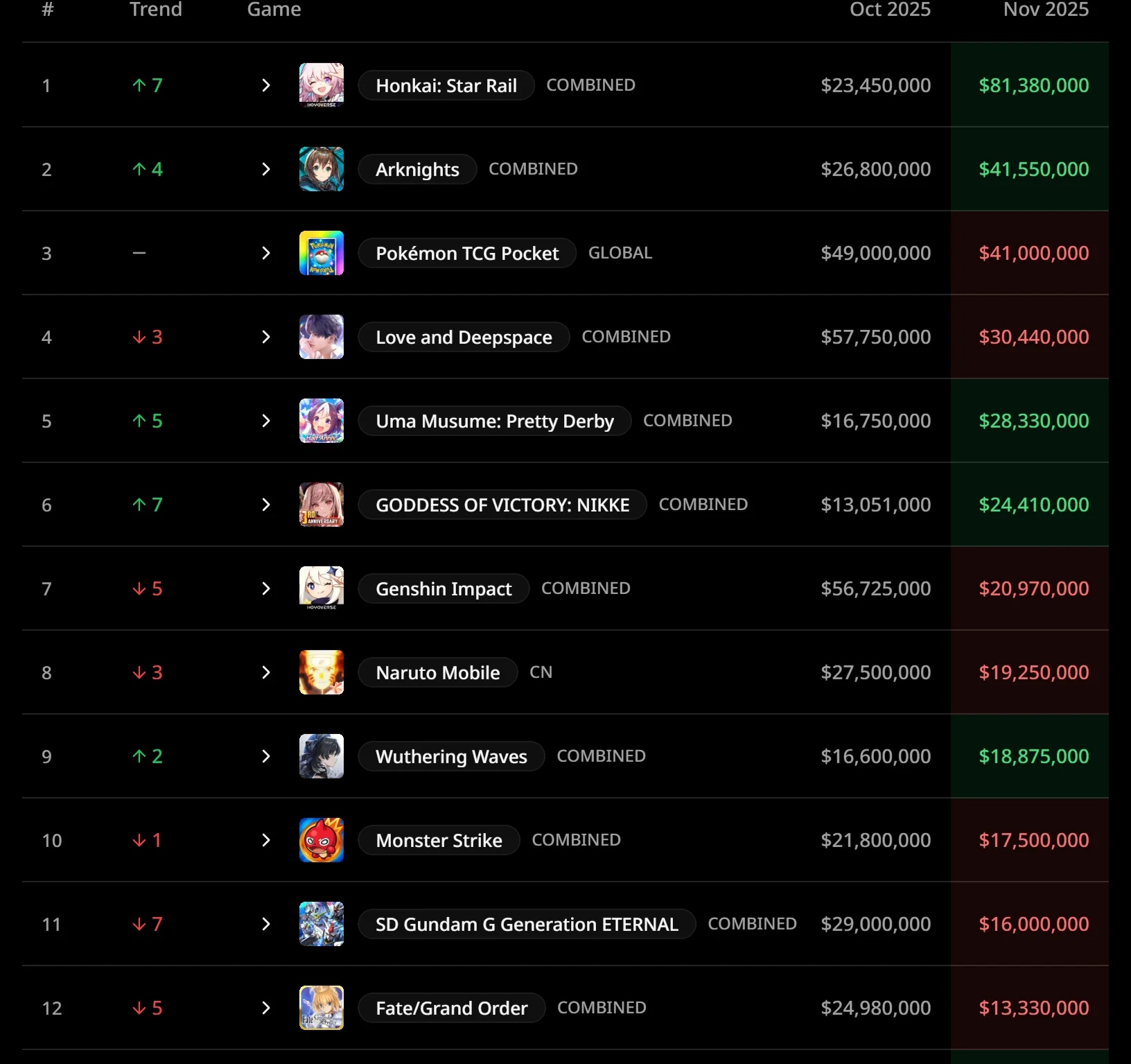Click the Oct 2025 column header
Screen dimensions: 1131x1064
tap(891, 9)
